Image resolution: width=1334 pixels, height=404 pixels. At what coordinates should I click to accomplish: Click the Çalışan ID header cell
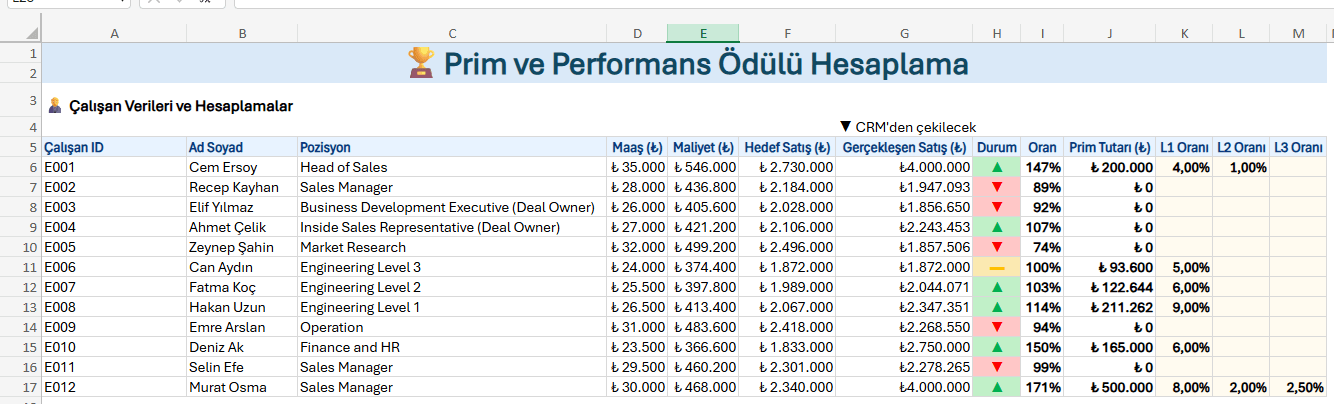114,147
